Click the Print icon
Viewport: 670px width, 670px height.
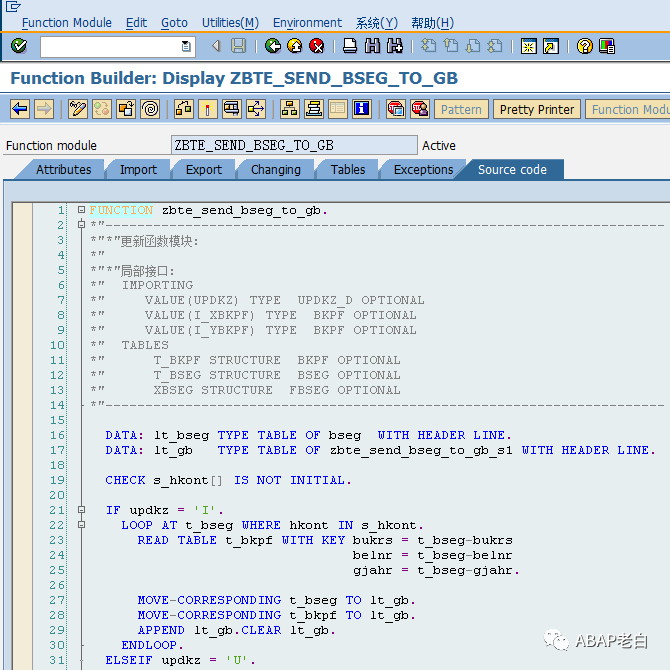coord(350,46)
